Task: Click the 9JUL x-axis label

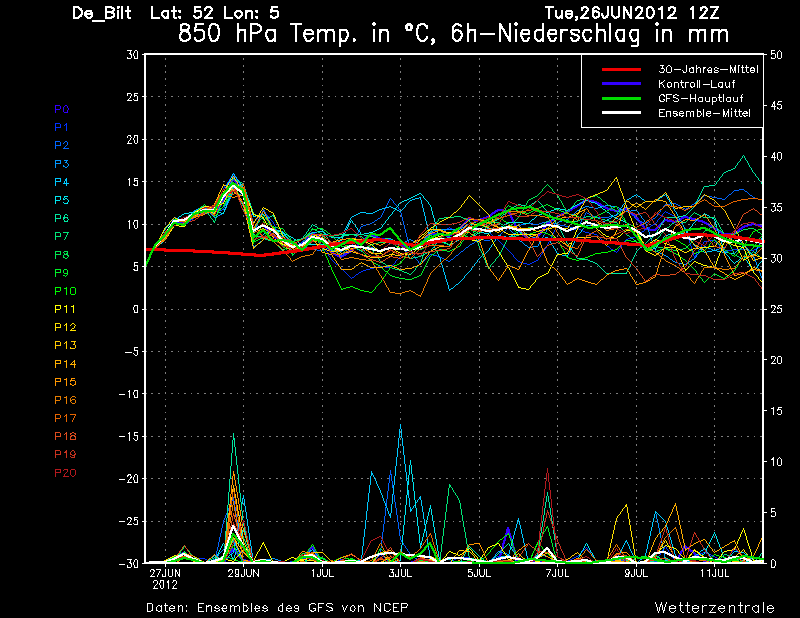Action: click(x=636, y=573)
